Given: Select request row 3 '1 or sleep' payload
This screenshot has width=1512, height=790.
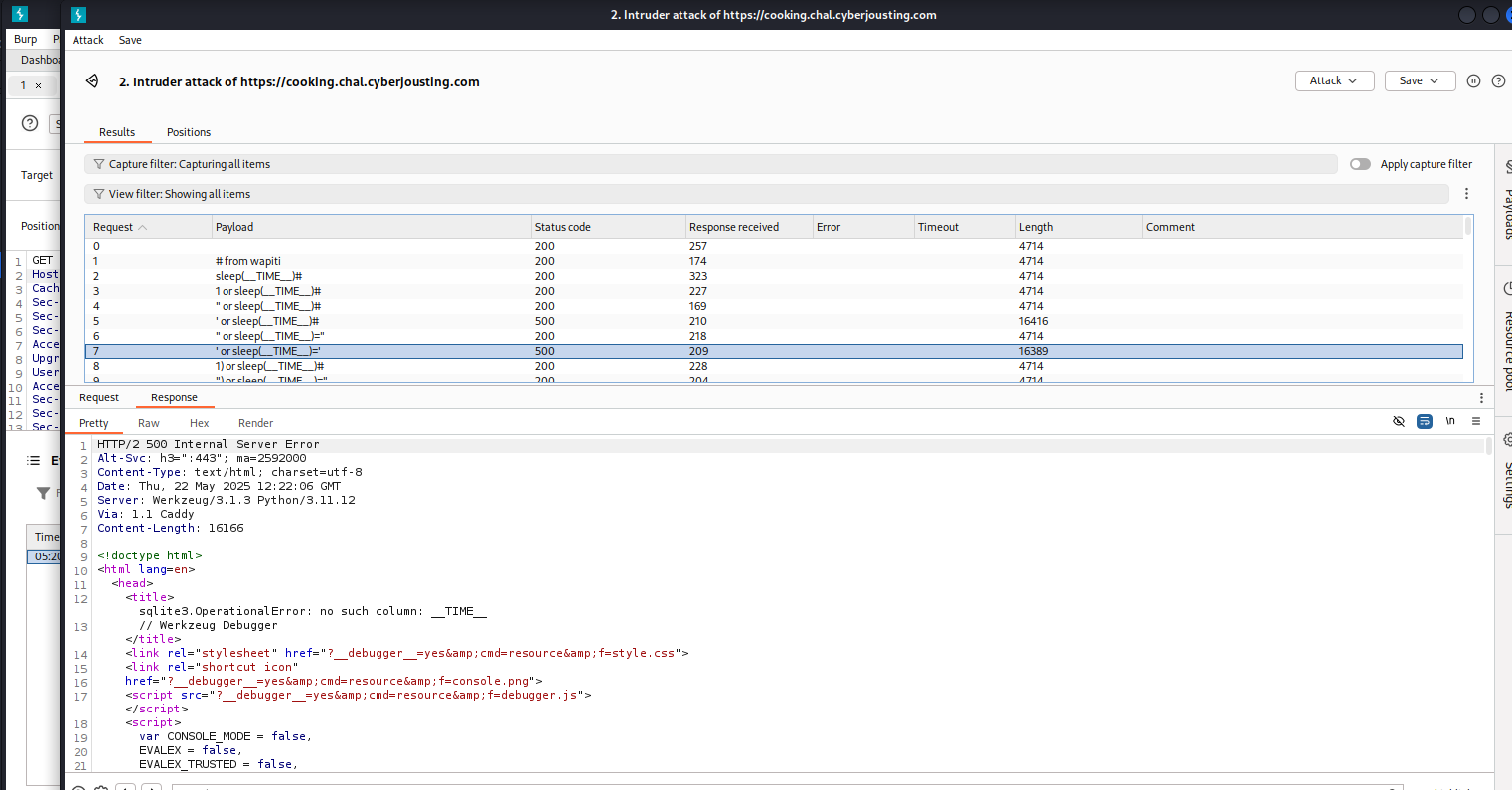Looking at the screenshot, I should coord(775,291).
